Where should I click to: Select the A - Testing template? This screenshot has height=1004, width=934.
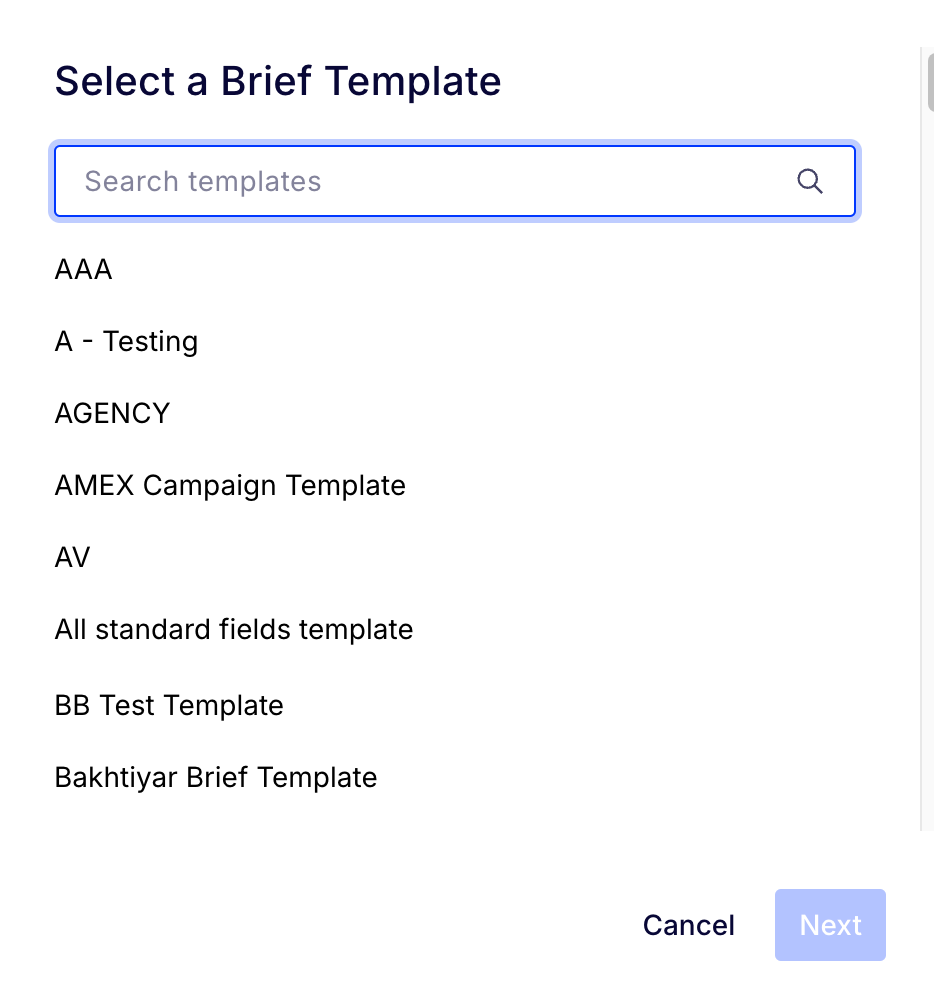[126, 341]
